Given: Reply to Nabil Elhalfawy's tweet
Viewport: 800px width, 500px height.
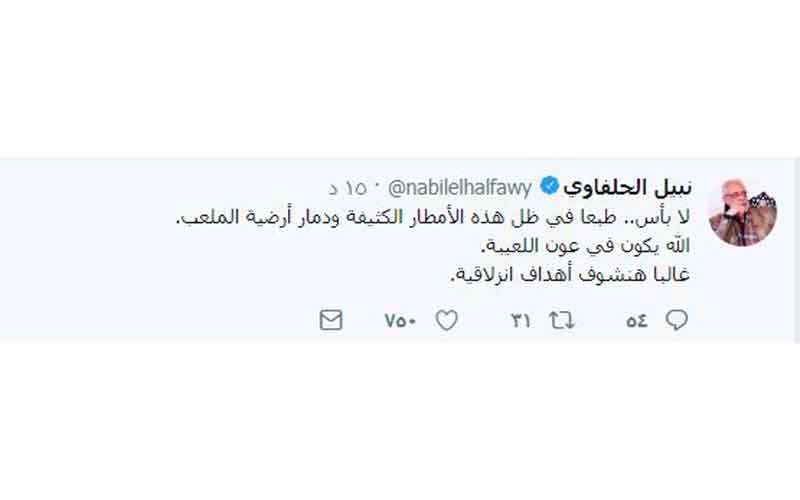Looking at the screenshot, I should coord(678,320).
